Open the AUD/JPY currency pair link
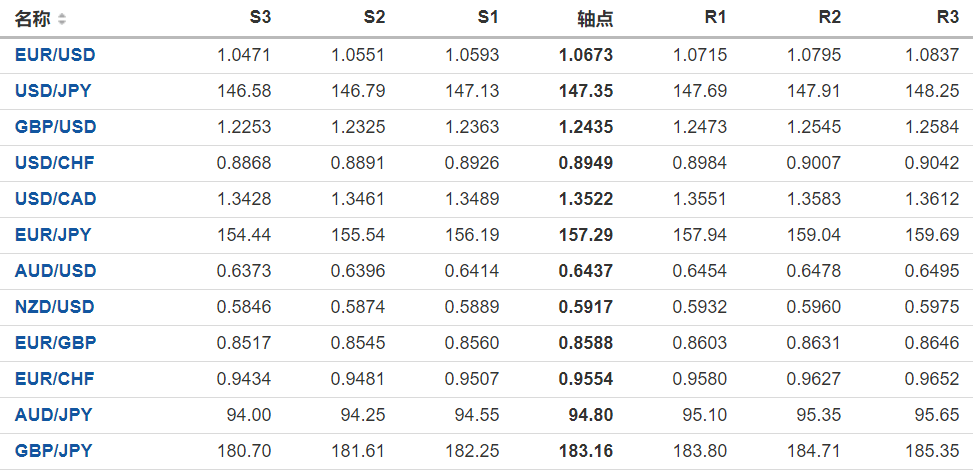The height and width of the screenshot is (475, 973). [x=53, y=415]
